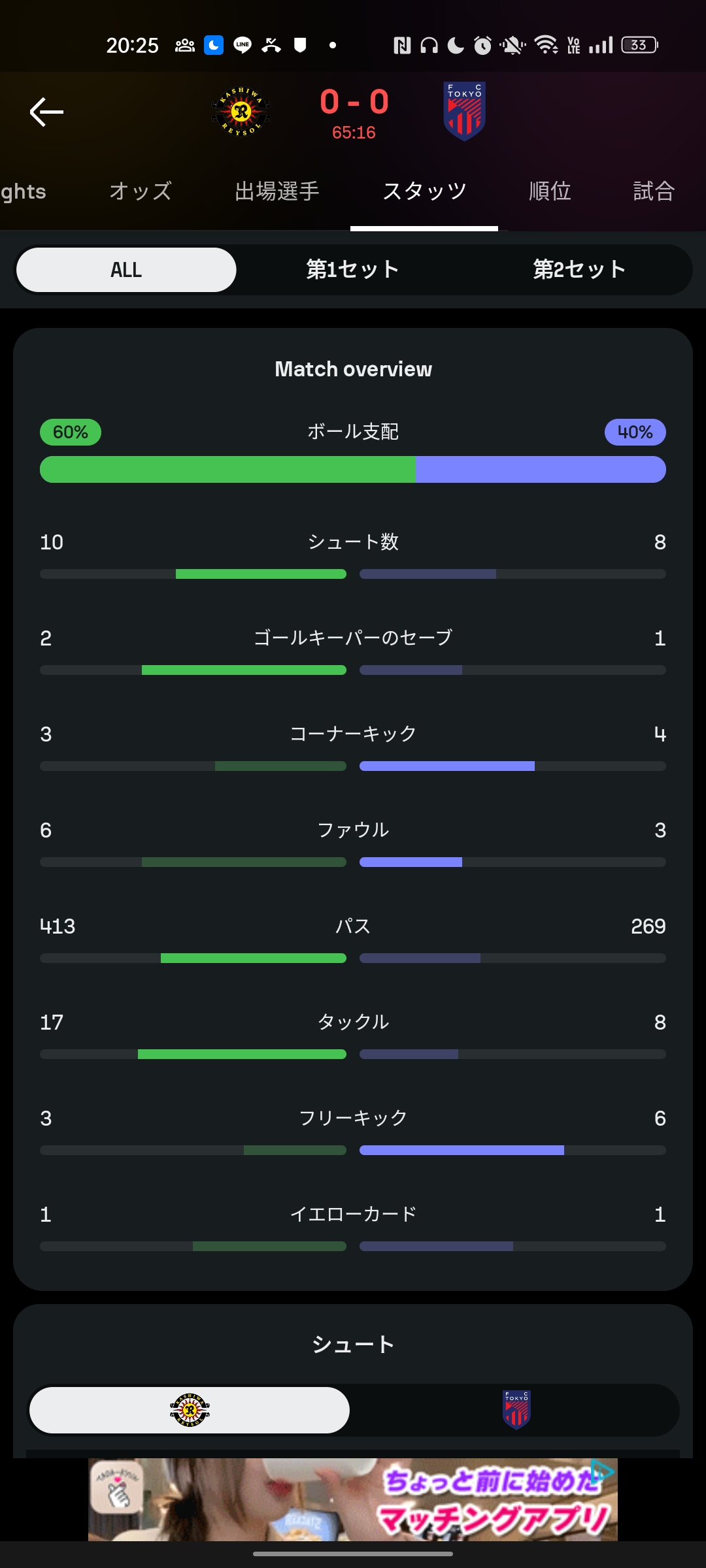Image resolution: width=706 pixels, height=1568 pixels.
Task: Tap the LINE notification icon in status bar
Action: click(243, 45)
